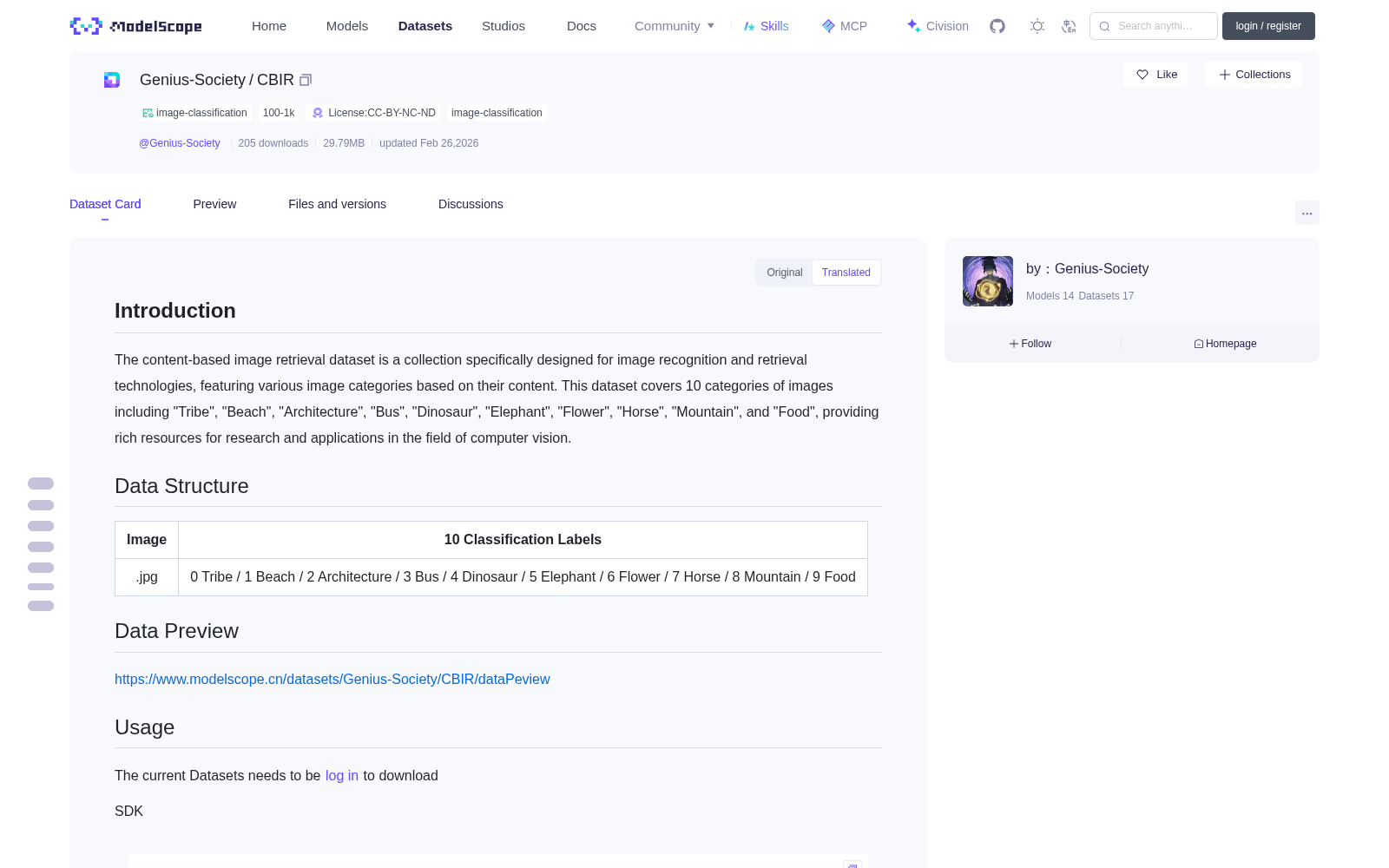Jump via first outline marker in left sidebar
The width and height of the screenshot is (1389, 868).
point(41,483)
